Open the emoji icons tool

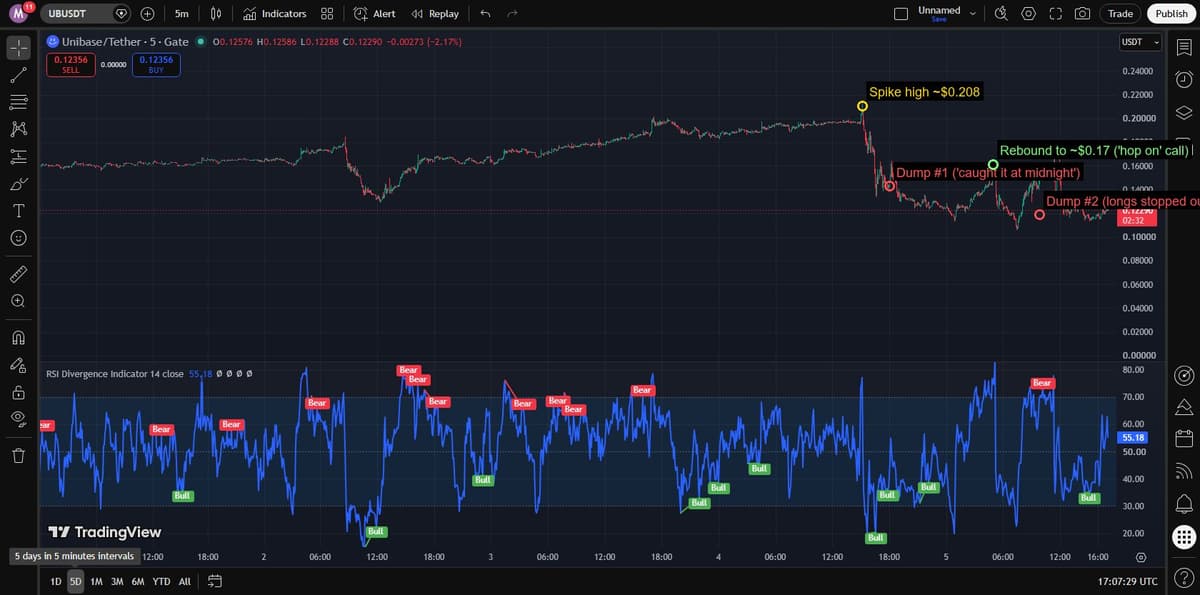tap(17, 238)
